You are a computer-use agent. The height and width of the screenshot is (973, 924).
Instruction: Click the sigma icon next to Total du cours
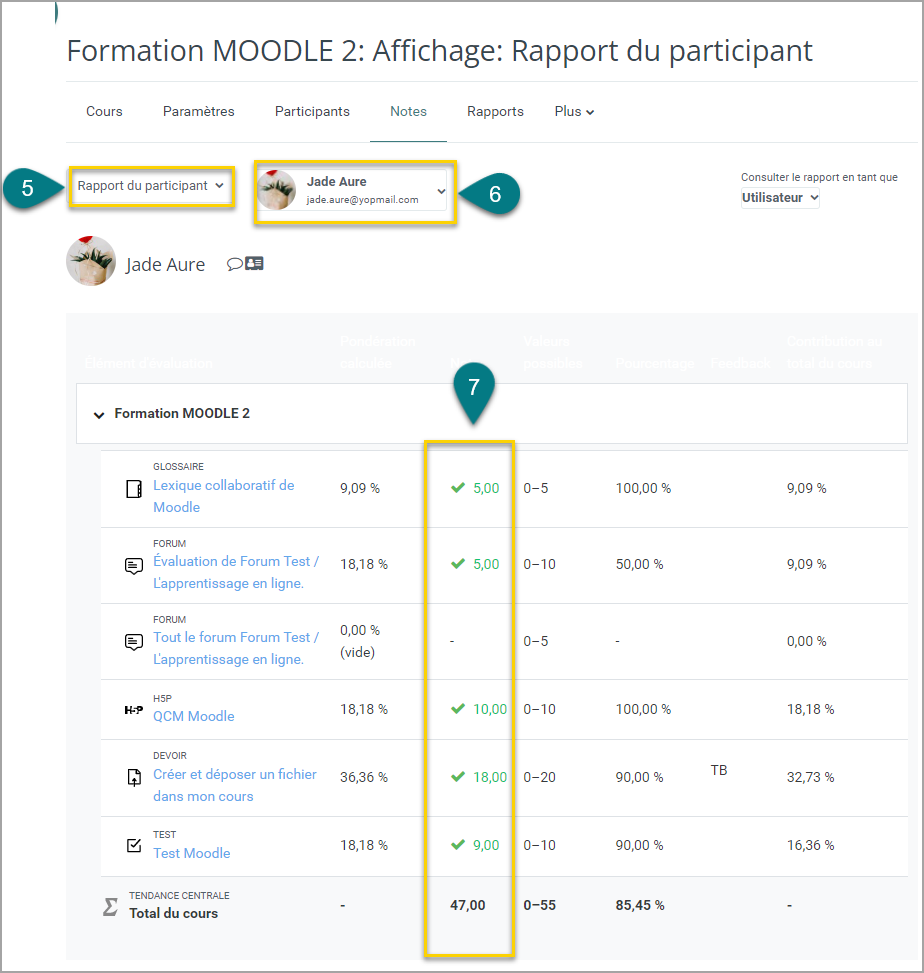point(110,907)
